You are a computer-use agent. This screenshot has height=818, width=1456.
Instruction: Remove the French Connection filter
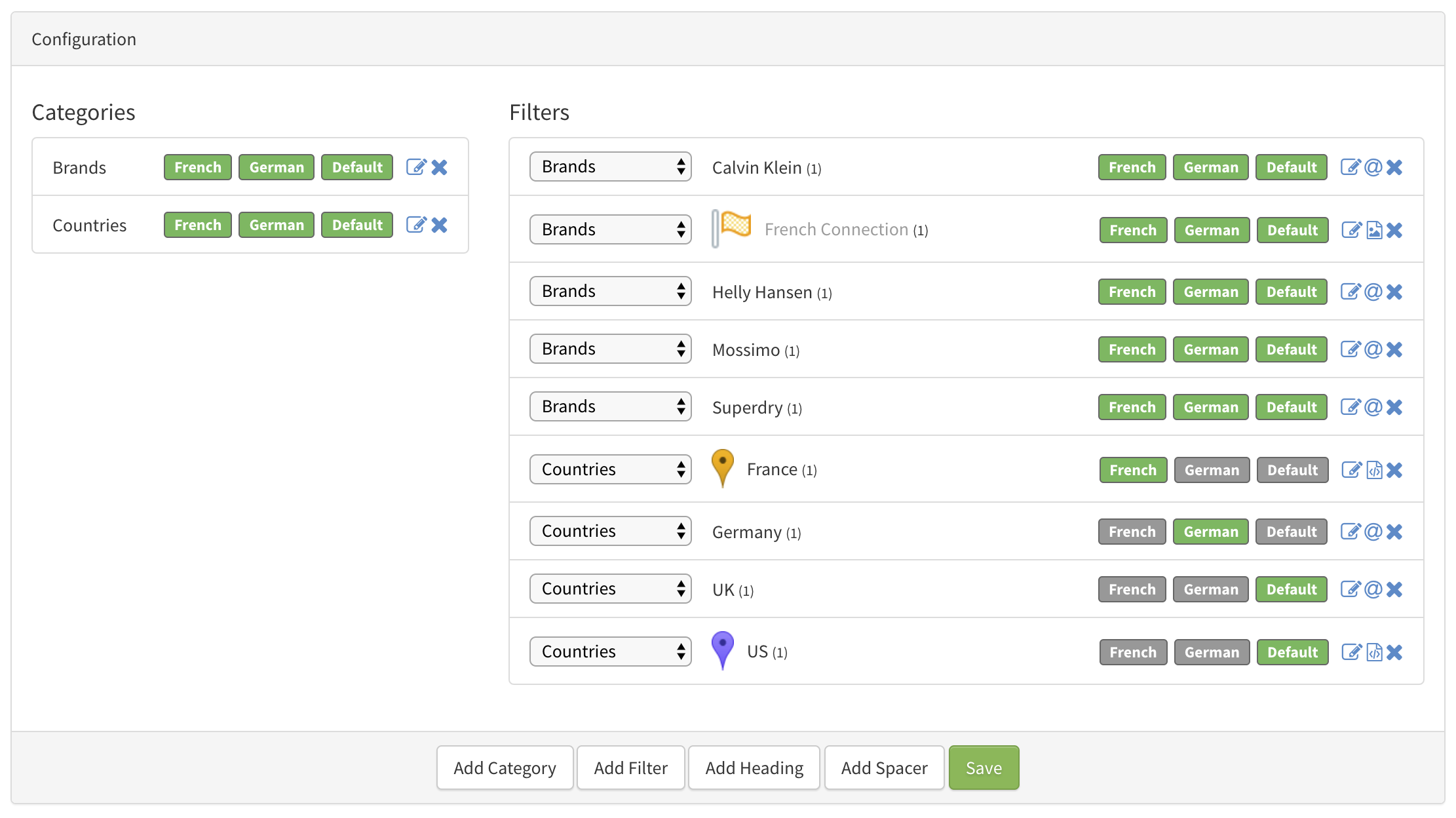pos(1394,230)
